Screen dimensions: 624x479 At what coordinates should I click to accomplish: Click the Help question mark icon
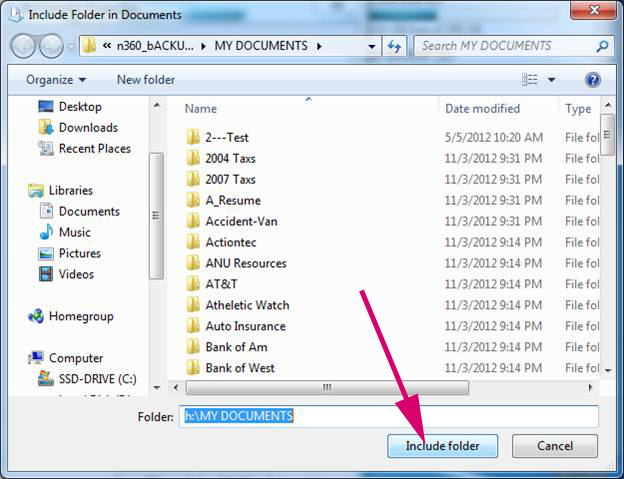[x=592, y=80]
